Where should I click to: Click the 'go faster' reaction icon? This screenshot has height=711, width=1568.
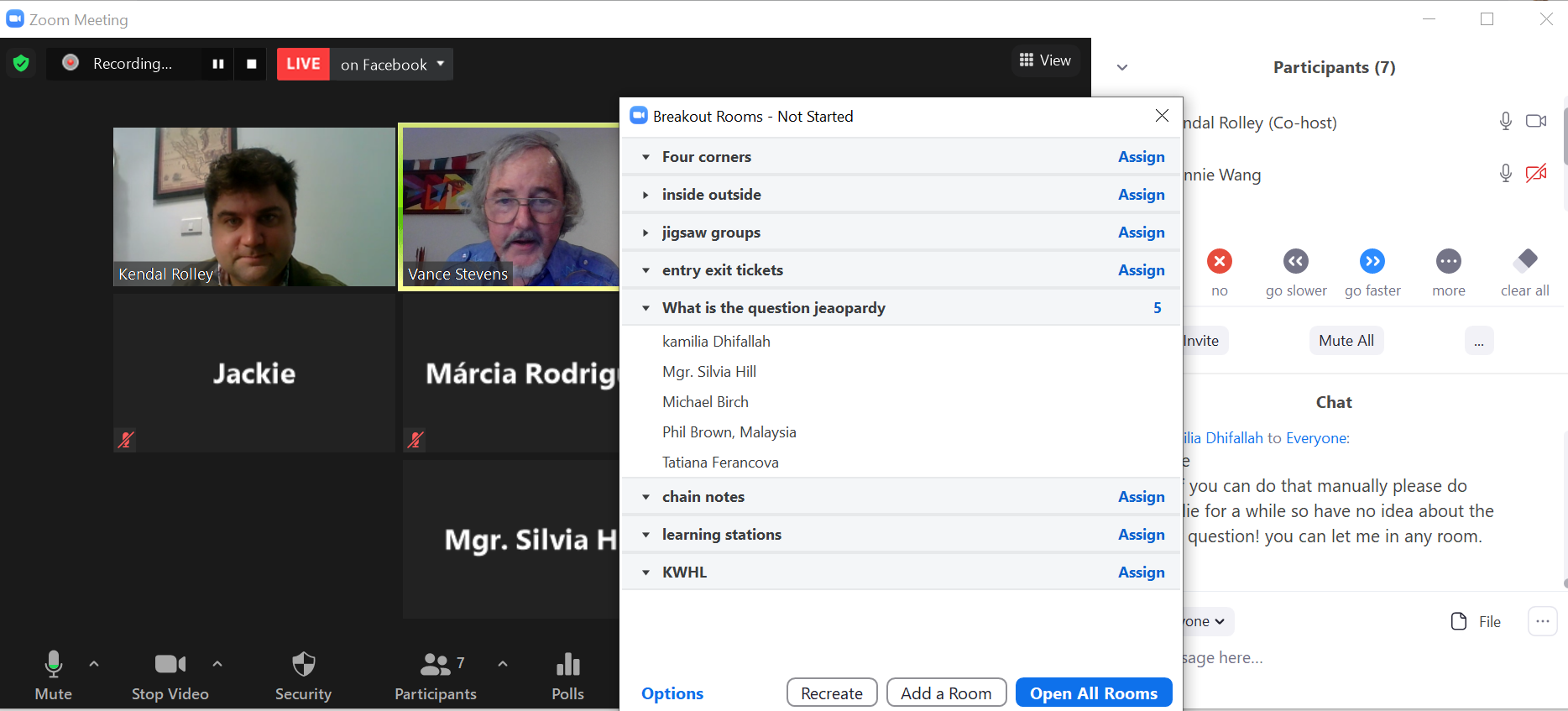pos(1372,262)
